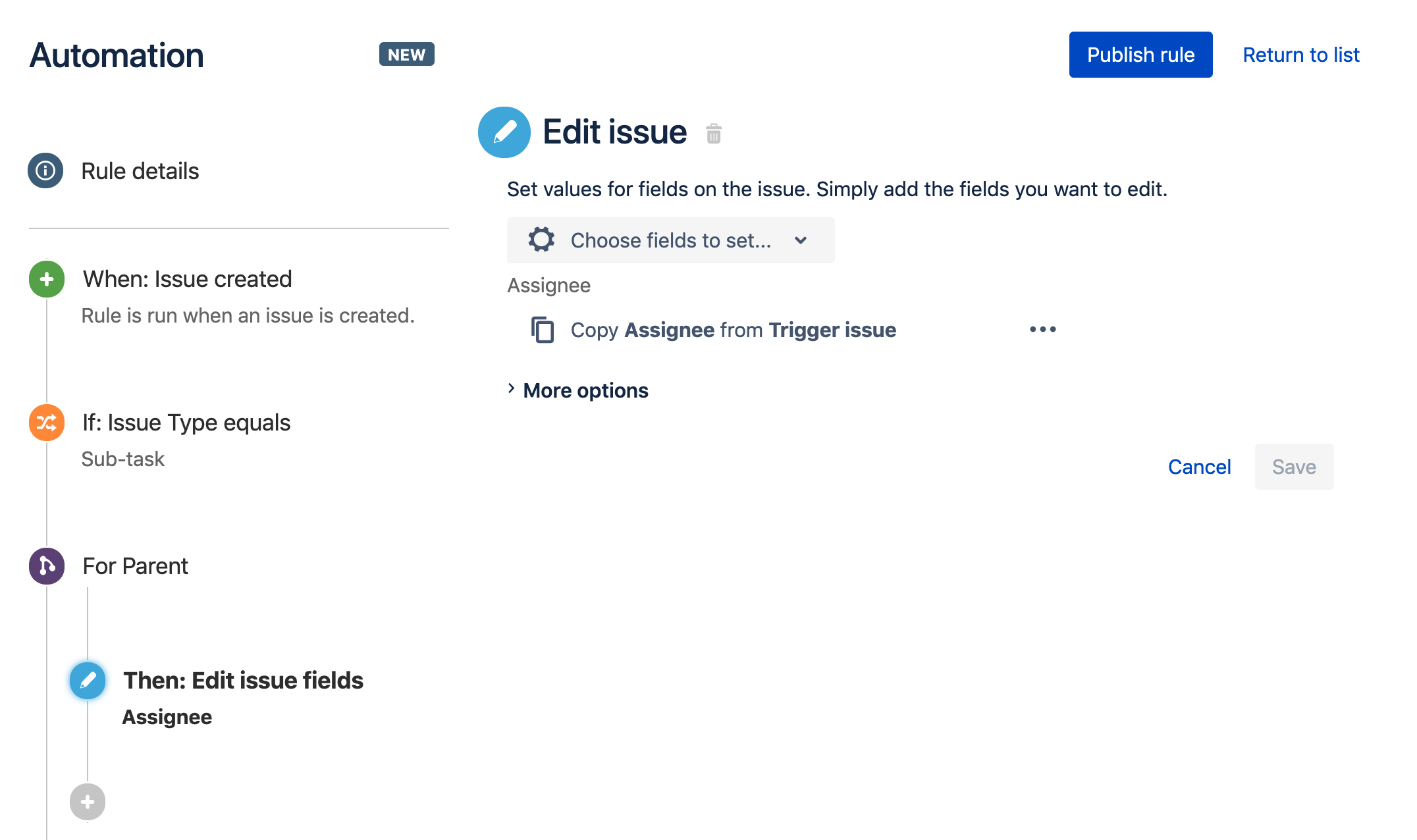
Task: Select the For Parent branch step
Action: [x=136, y=566]
